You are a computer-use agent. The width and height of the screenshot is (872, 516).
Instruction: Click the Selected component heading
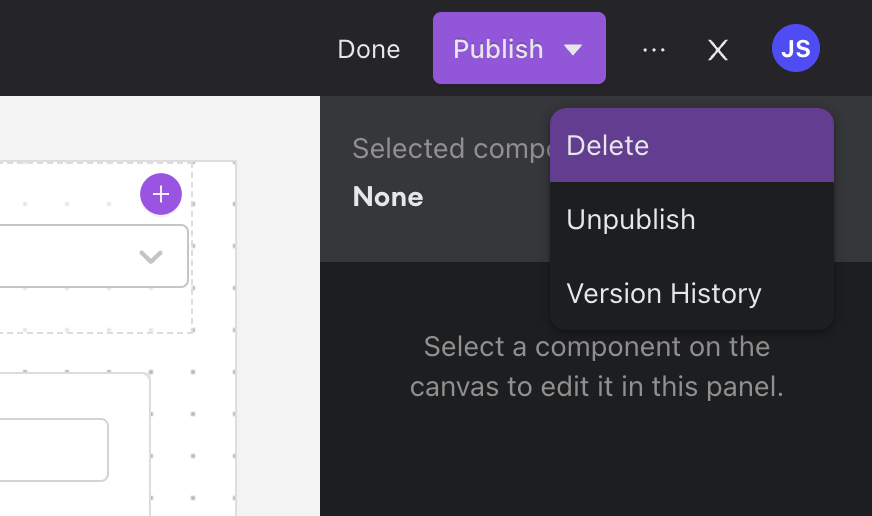tap(450, 149)
